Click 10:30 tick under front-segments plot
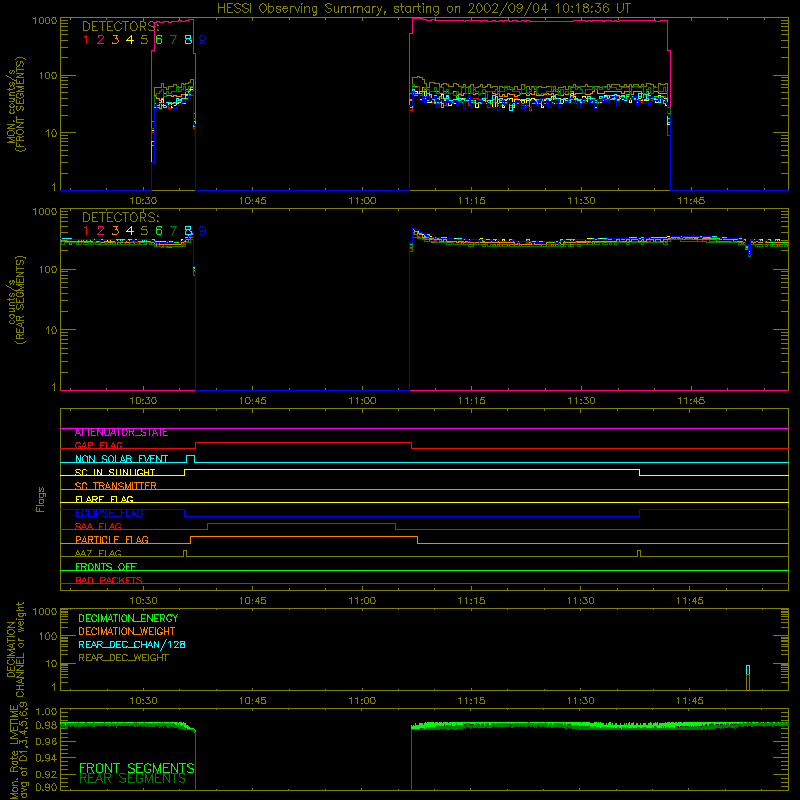The width and height of the screenshot is (800, 800). (x=143, y=201)
